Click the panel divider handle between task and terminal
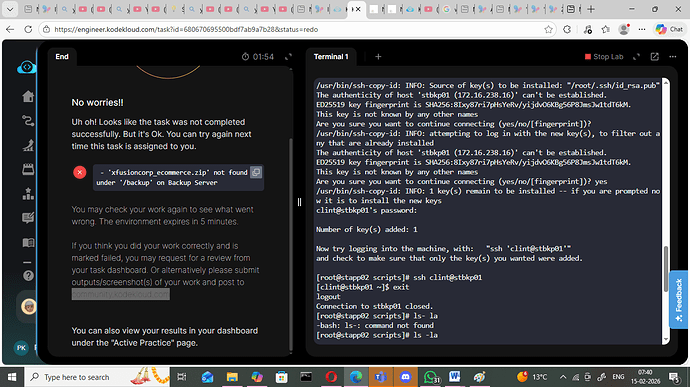 coord(299,202)
